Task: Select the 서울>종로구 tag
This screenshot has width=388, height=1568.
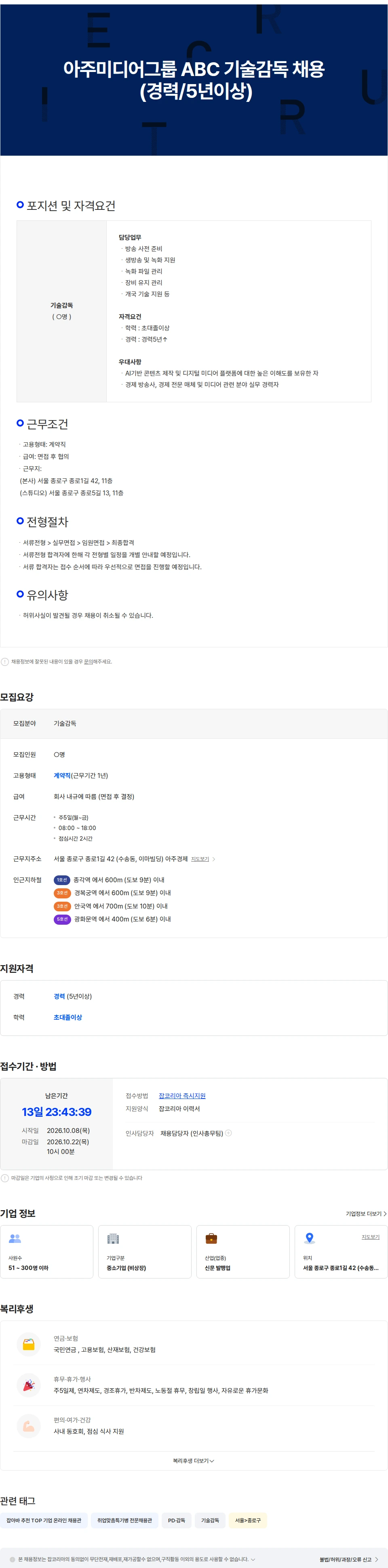Action: 248,1520
